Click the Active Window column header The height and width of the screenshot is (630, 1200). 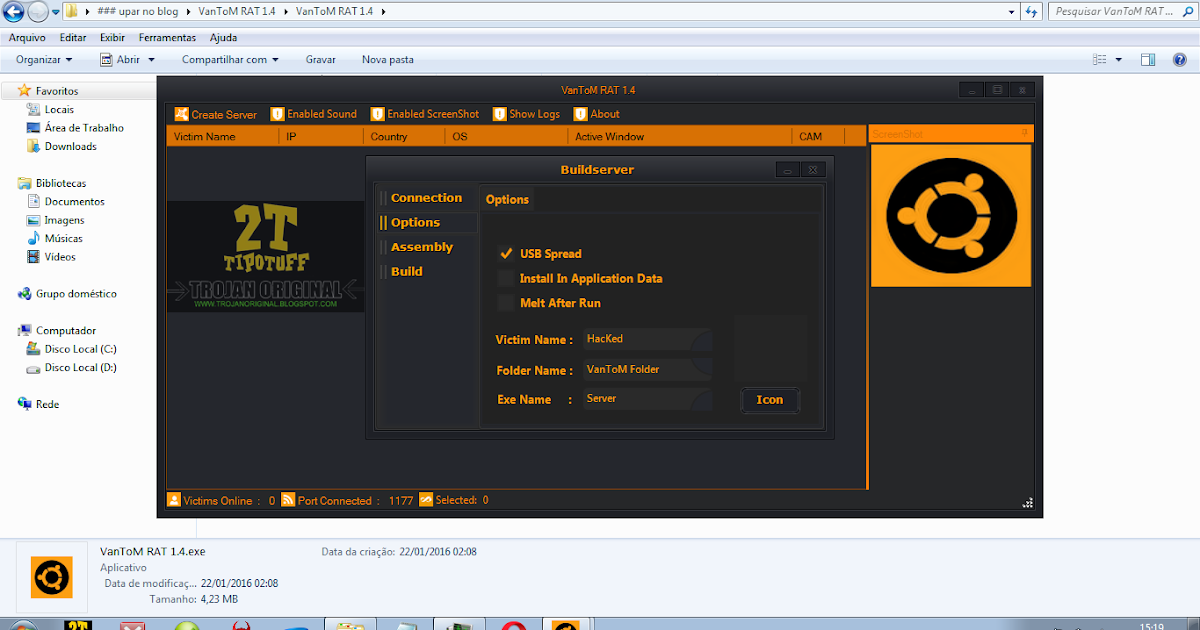[x=681, y=136]
